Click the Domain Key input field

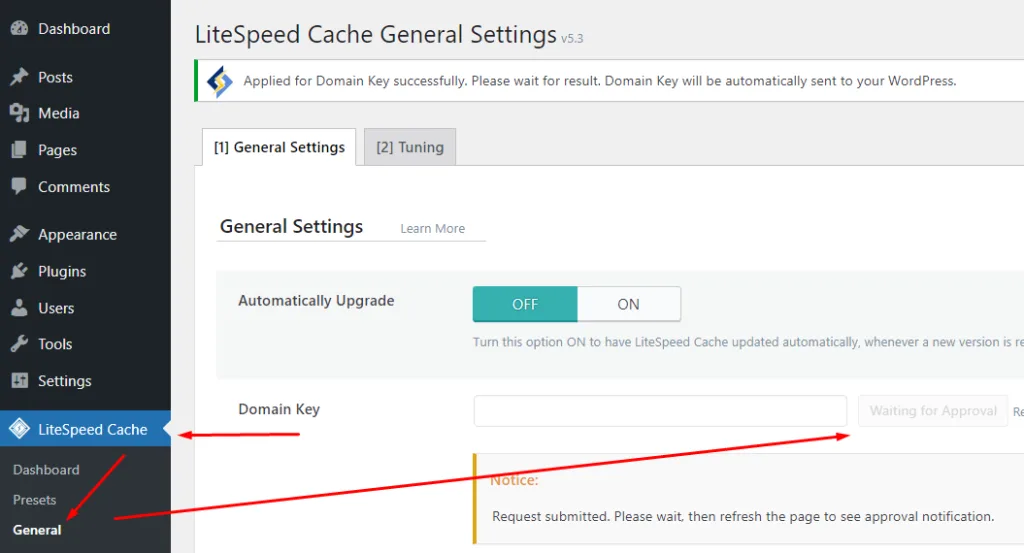[x=660, y=411]
